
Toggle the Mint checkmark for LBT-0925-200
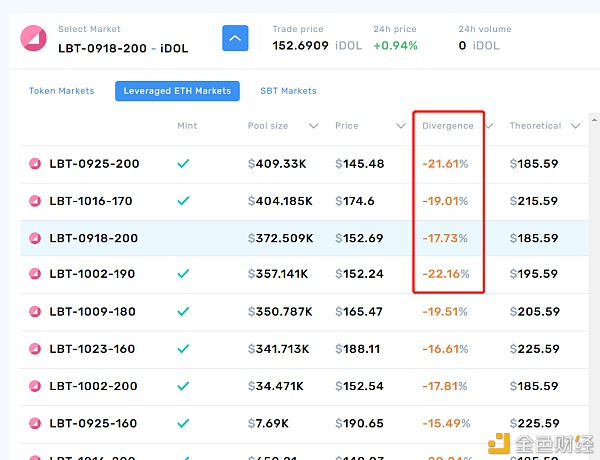(x=183, y=164)
